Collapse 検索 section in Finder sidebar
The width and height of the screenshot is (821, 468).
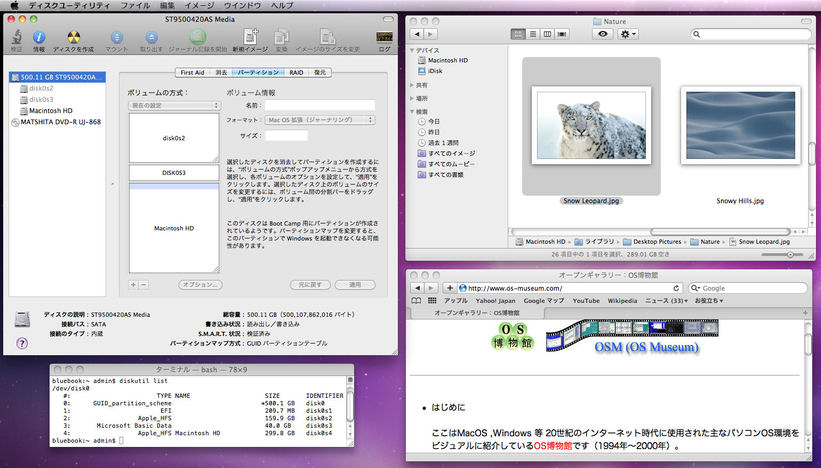tap(413, 112)
